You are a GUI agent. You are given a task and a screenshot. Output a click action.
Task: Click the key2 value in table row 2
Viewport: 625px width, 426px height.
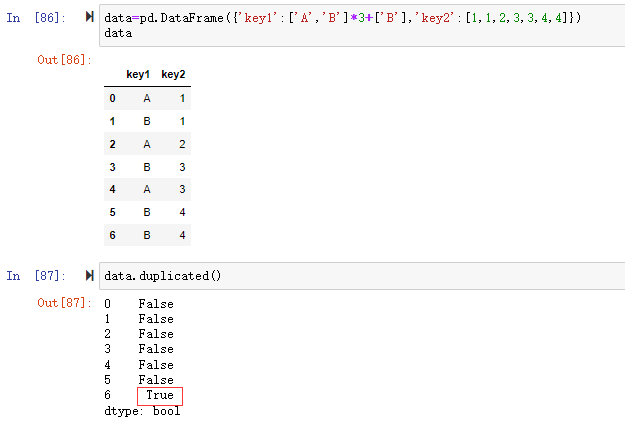[x=182, y=144]
